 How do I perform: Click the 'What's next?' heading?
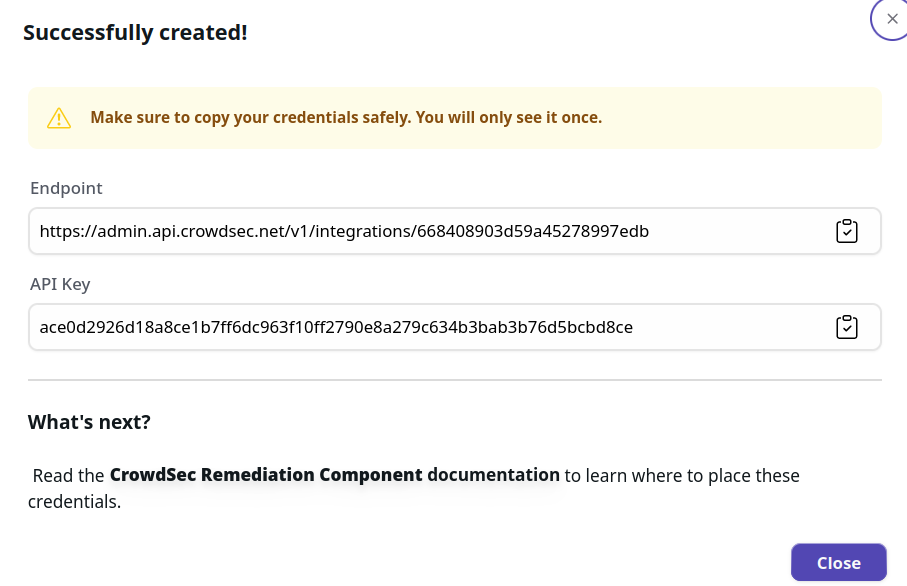(x=89, y=421)
